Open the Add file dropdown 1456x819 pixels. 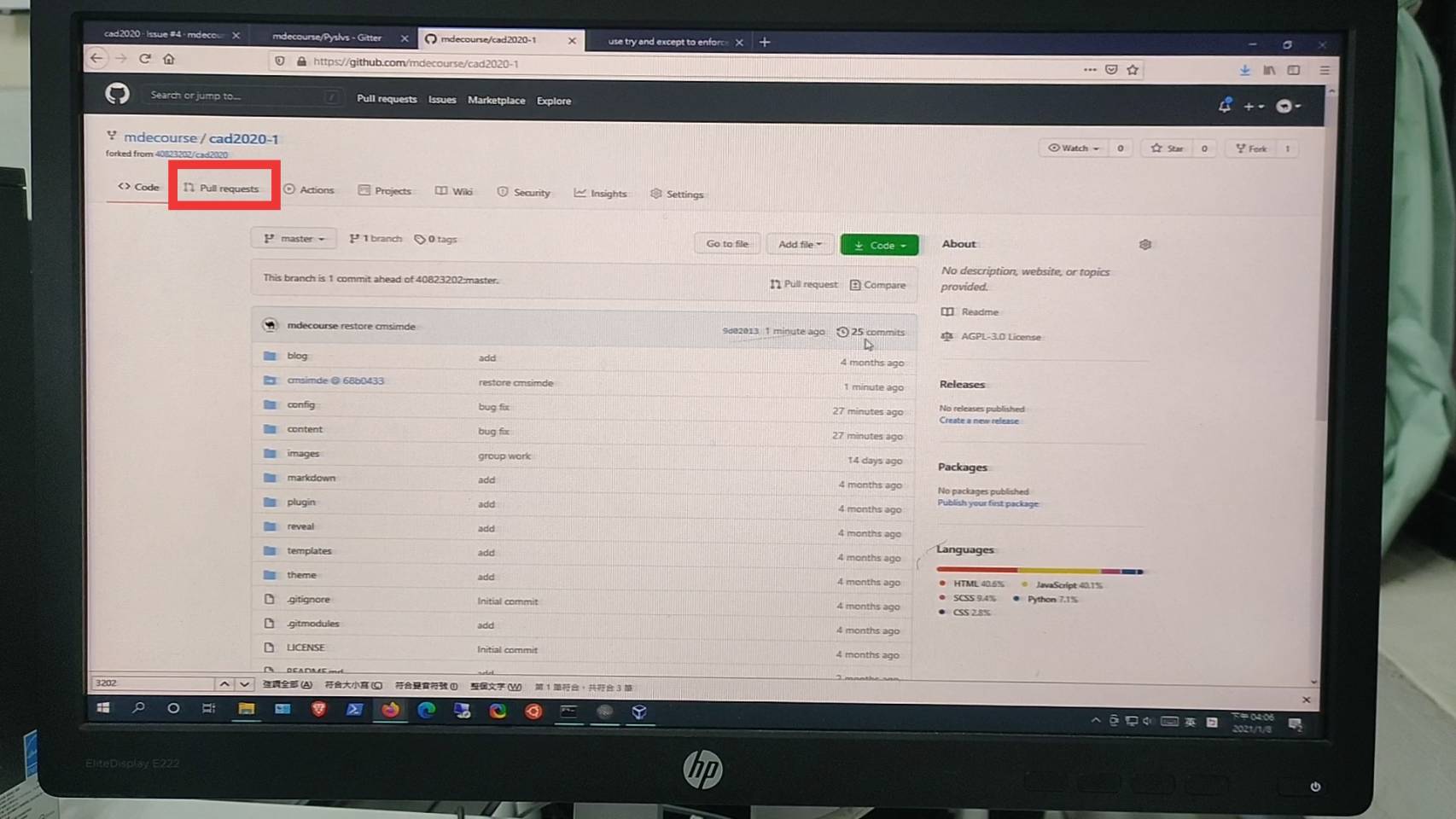800,245
